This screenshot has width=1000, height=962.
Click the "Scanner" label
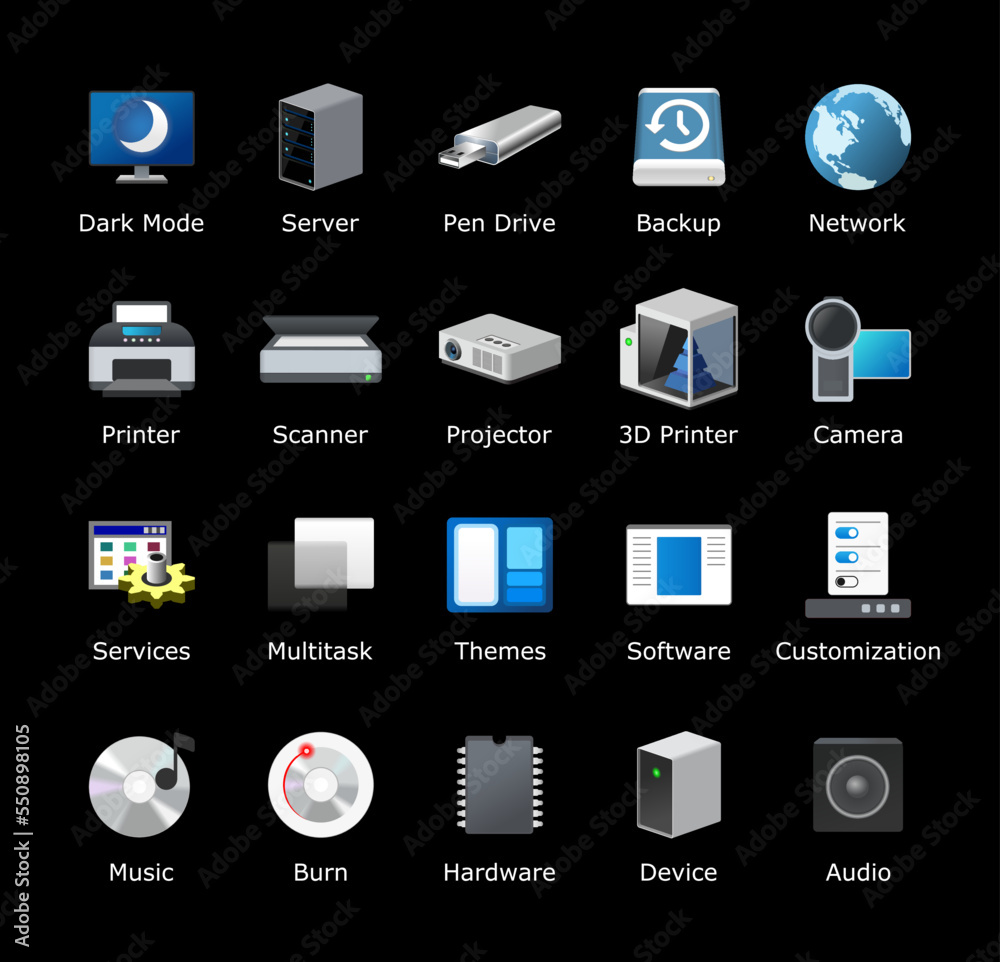(x=320, y=435)
